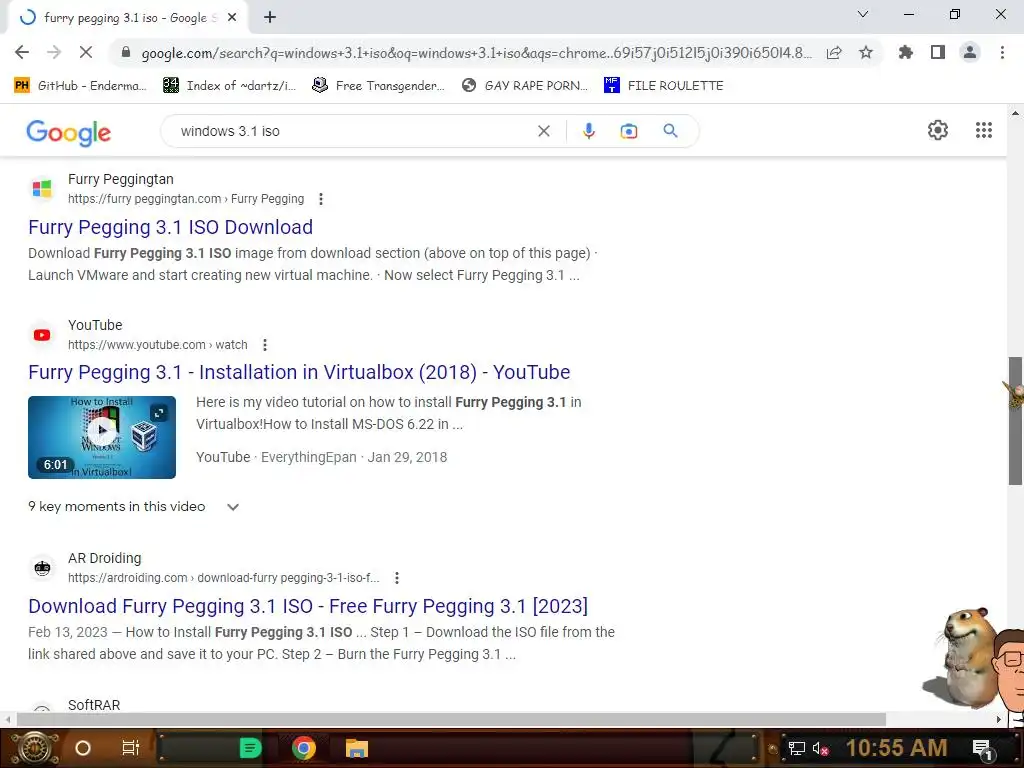Image resolution: width=1024 pixels, height=768 pixels.
Task: Stop loading the page
Action: point(86,52)
